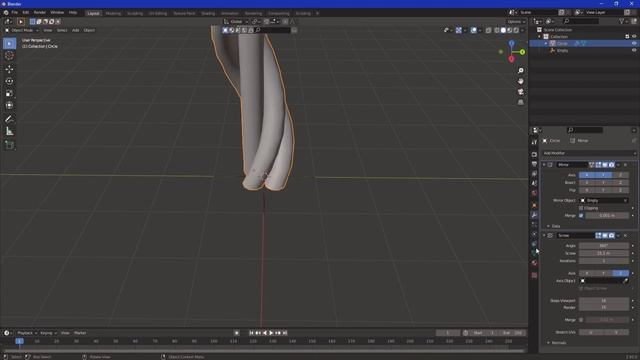Collapse the Screw modifier panel
The image size is (640, 360).
pyautogui.click(x=544, y=236)
